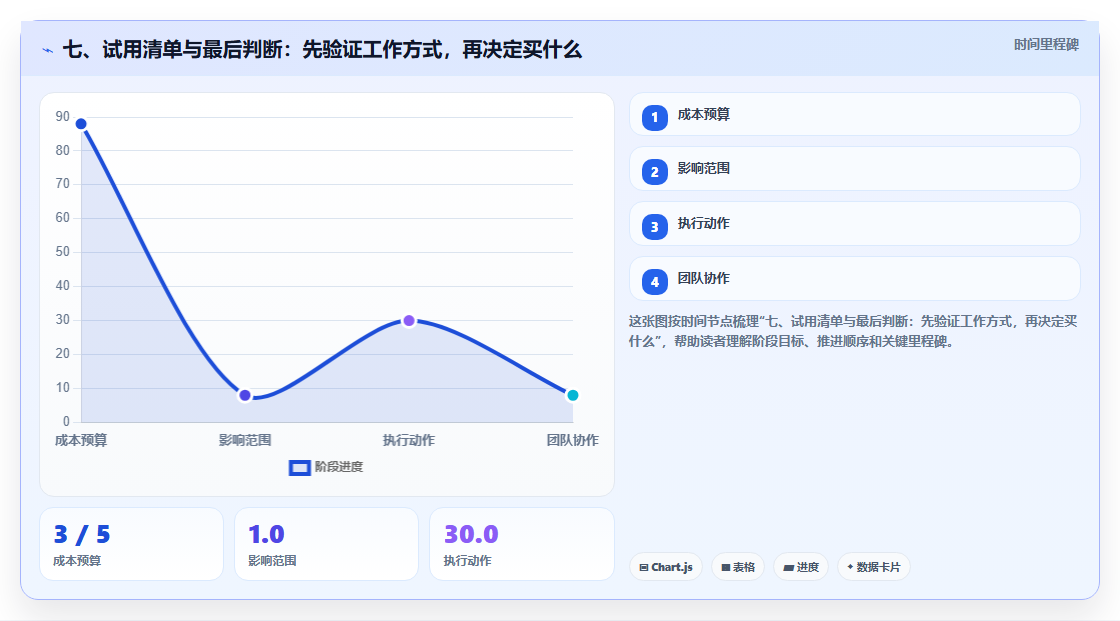Click the y-axis value 50

63,252
